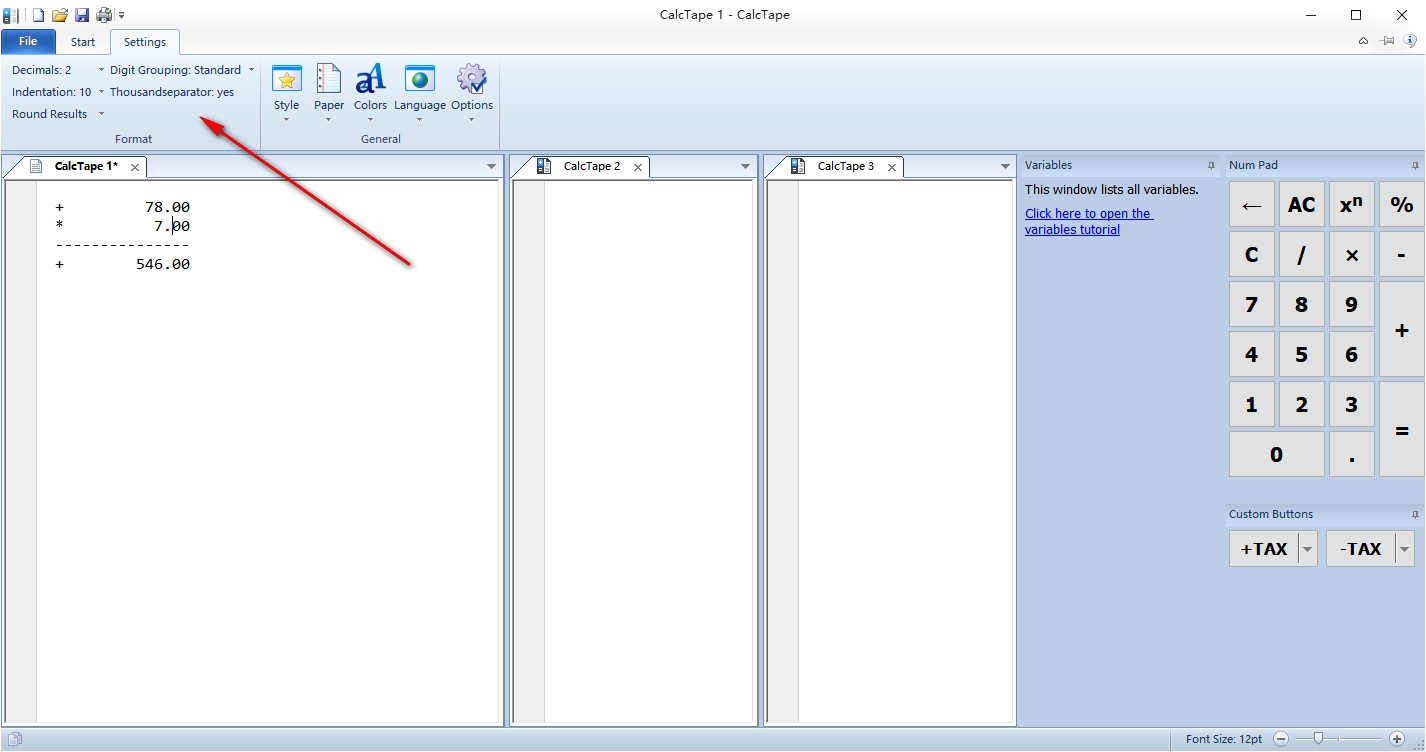Image resolution: width=1426 pixels, height=752 pixels.
Task: Decrease font size with the minus button
Action: pyautogui.click(x=1281, y=739)
